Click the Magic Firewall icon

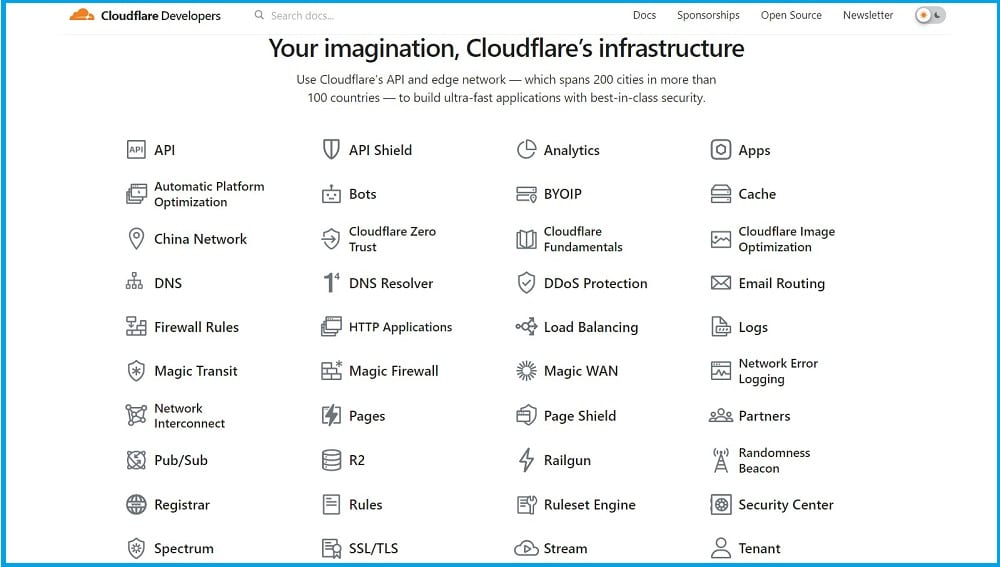pos(332,370)
